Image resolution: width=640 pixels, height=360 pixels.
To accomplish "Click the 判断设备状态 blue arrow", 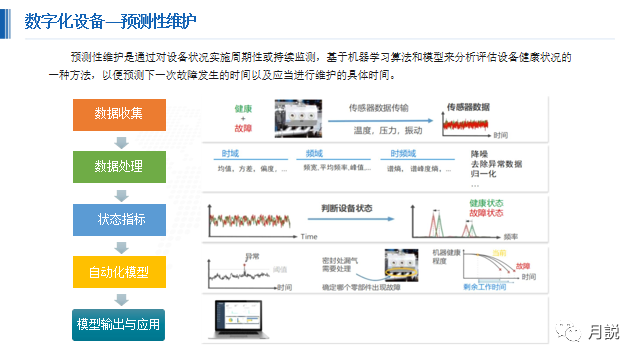I will 351,219.
